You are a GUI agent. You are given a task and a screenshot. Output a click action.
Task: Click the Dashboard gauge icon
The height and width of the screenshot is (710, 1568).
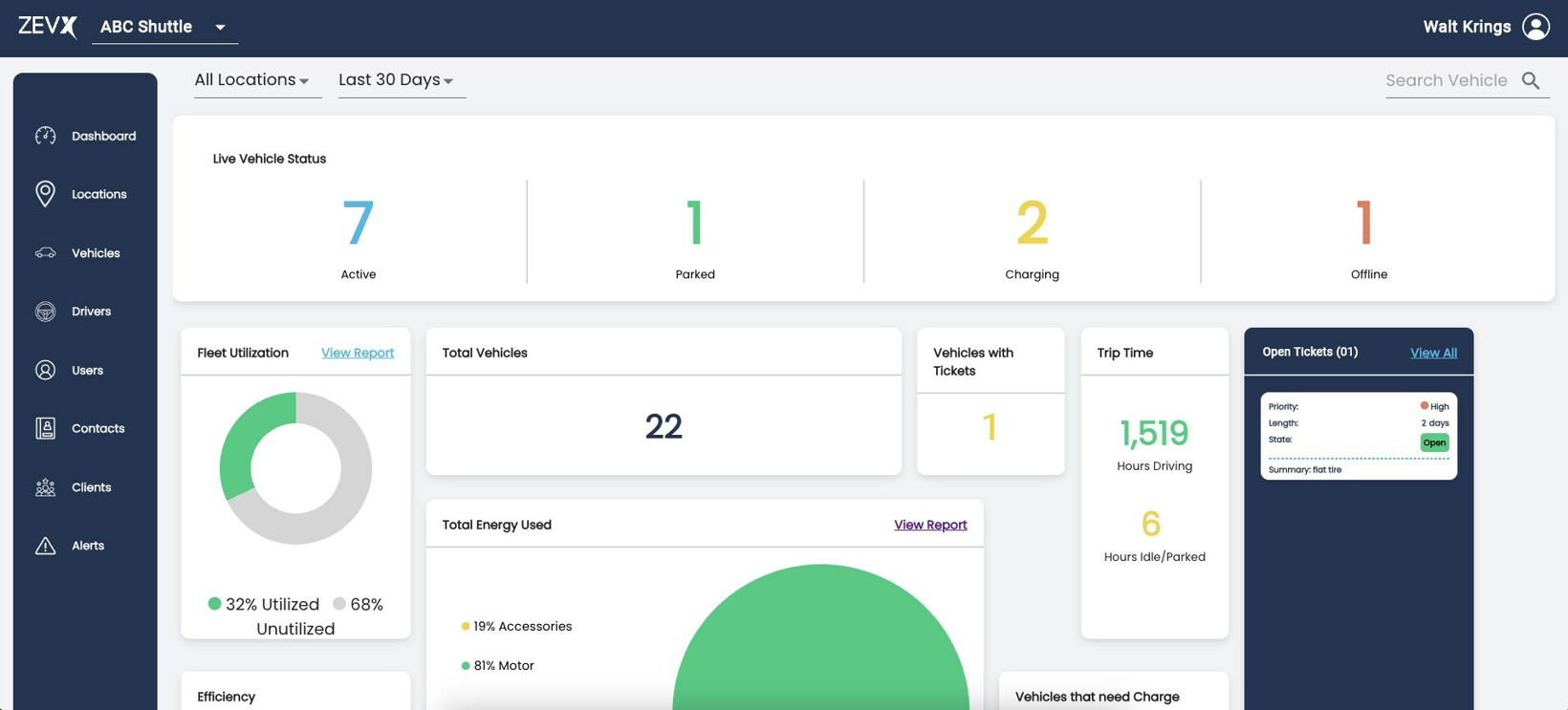click(x=45, y=136)
